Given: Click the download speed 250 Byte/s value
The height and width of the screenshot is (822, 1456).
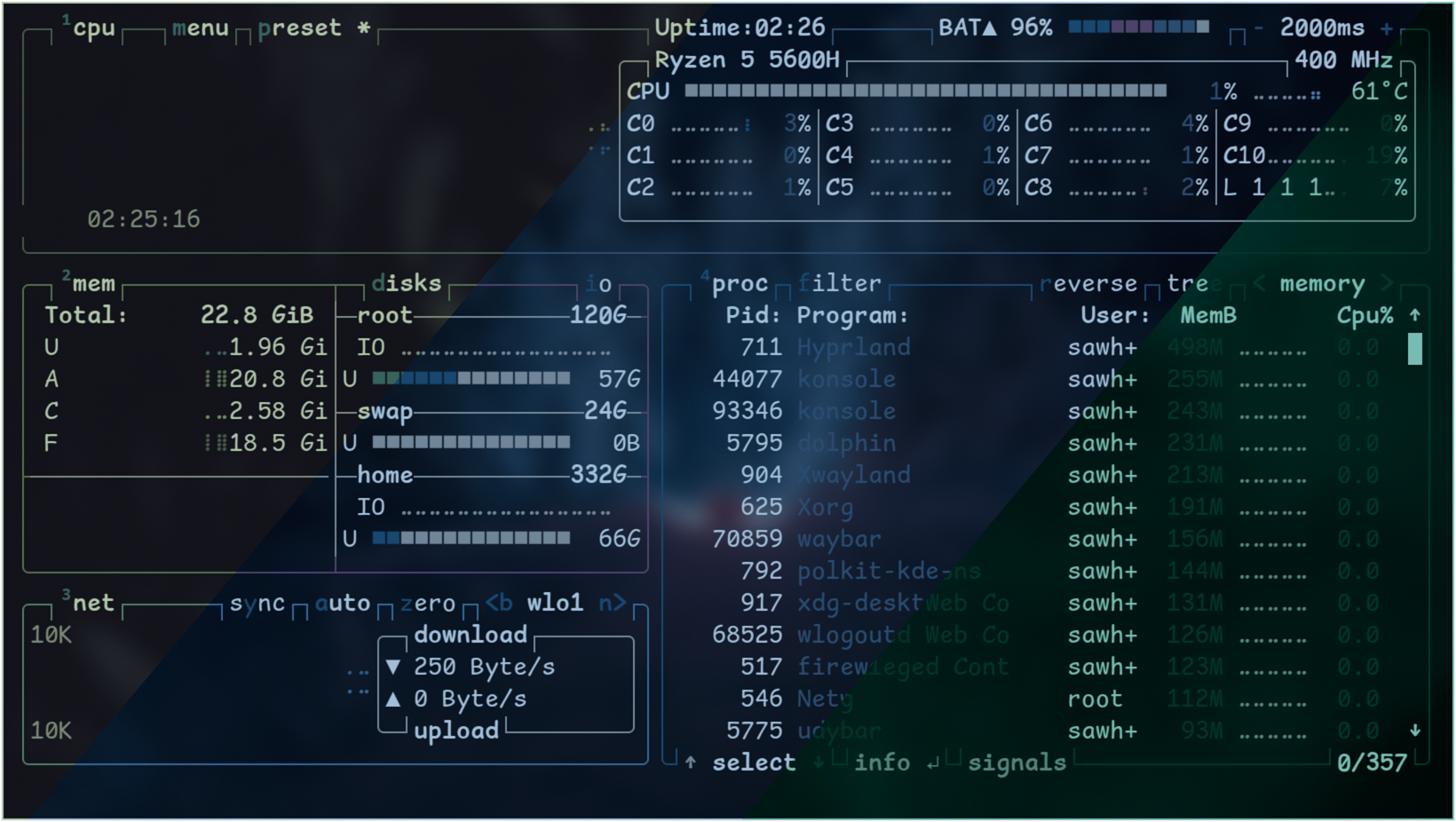Looking at the screenshot, I should tap(484, 667).
